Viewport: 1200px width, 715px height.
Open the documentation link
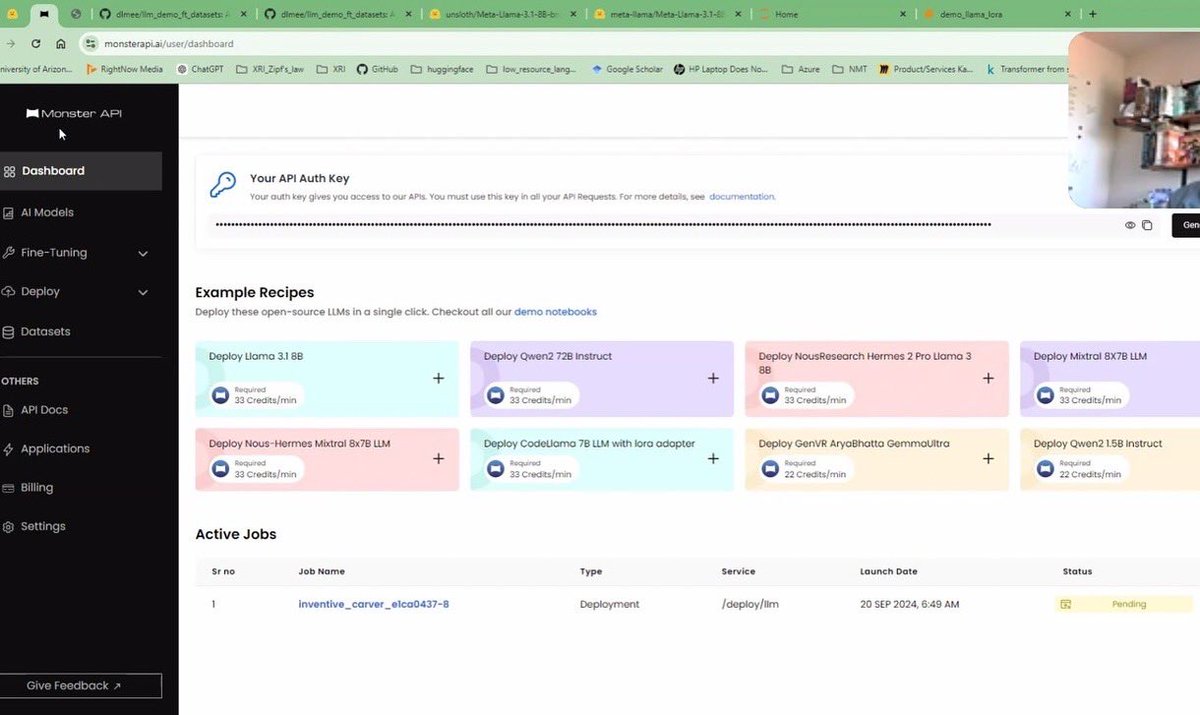pyautogui.click(x=742, y=197)
